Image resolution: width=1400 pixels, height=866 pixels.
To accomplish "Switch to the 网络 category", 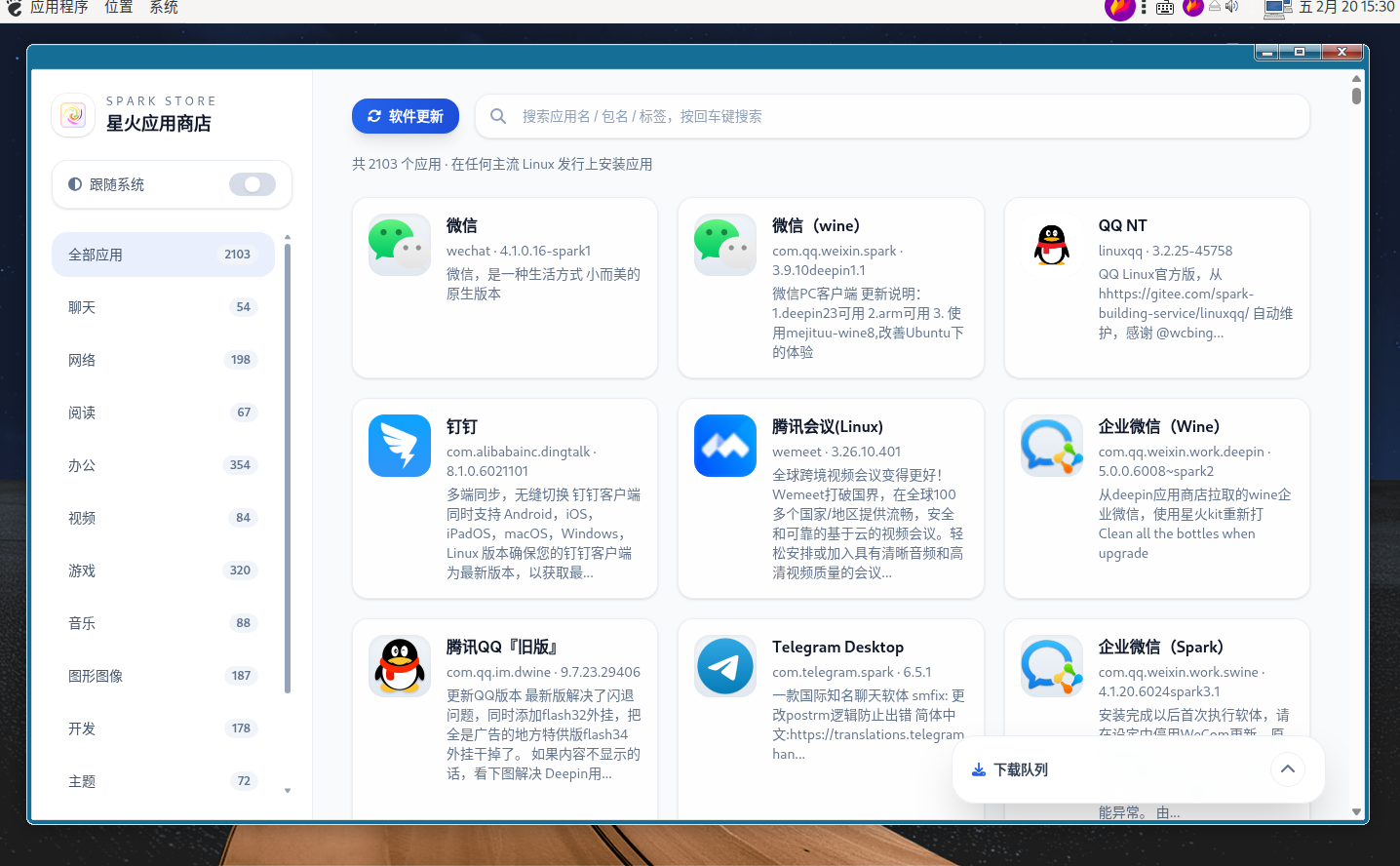I will click(163, 360).
